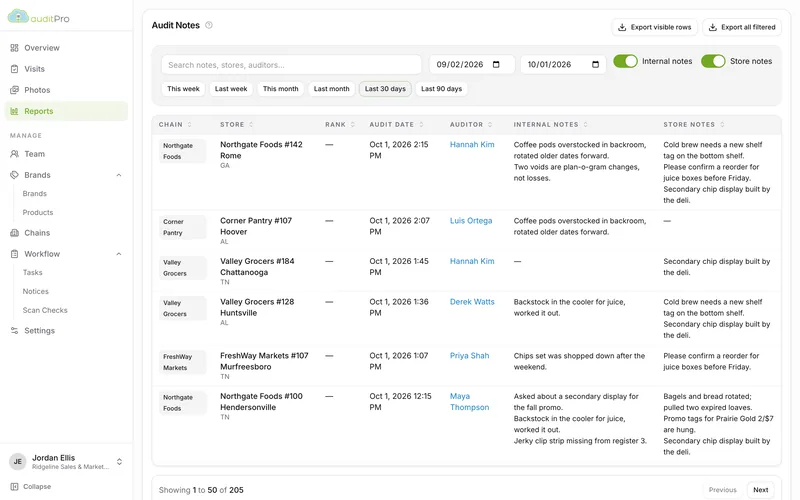Click the Settings sliders icon
This screenshot has height=500, width=800.
pos(14,331)
